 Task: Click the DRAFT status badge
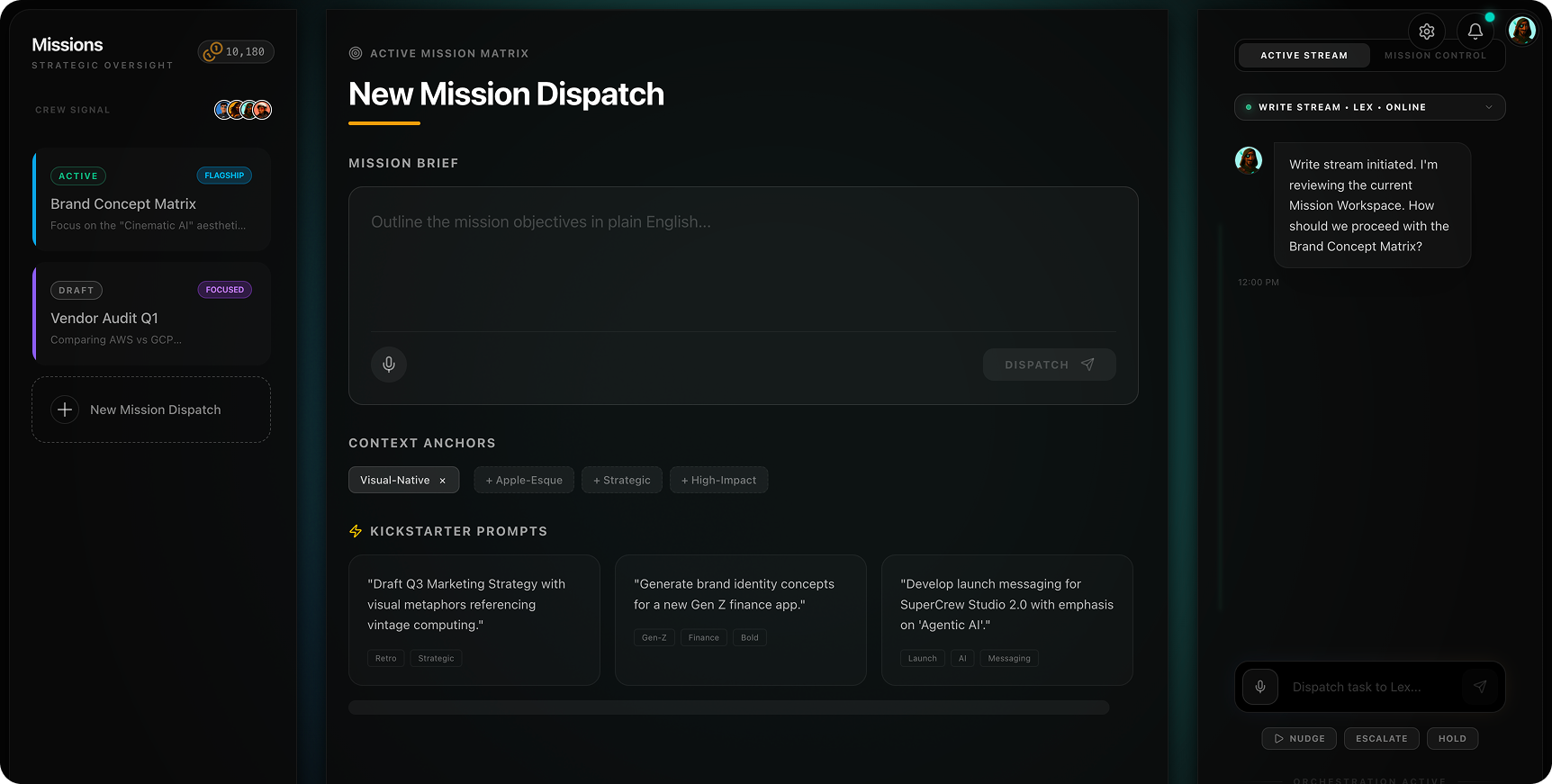(77, 291)
